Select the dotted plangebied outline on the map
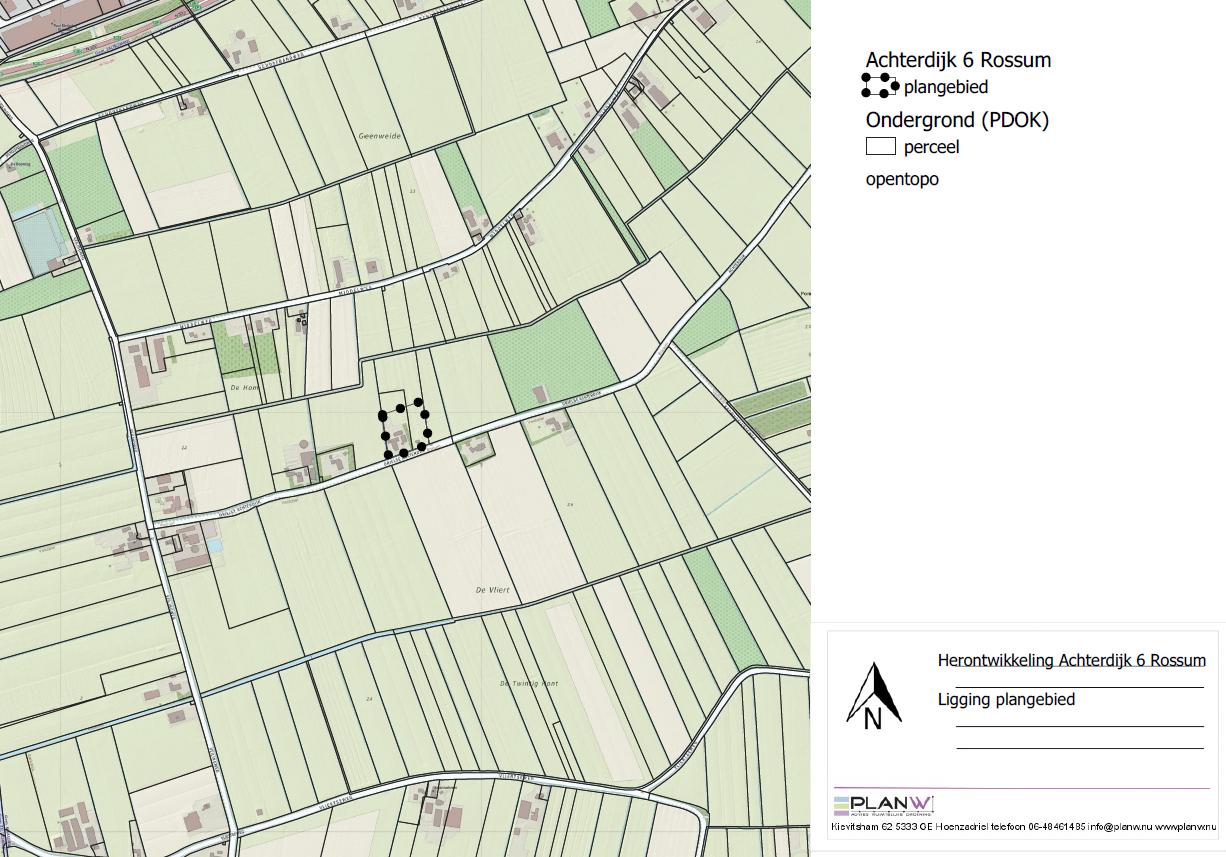 tap(404, 430)
